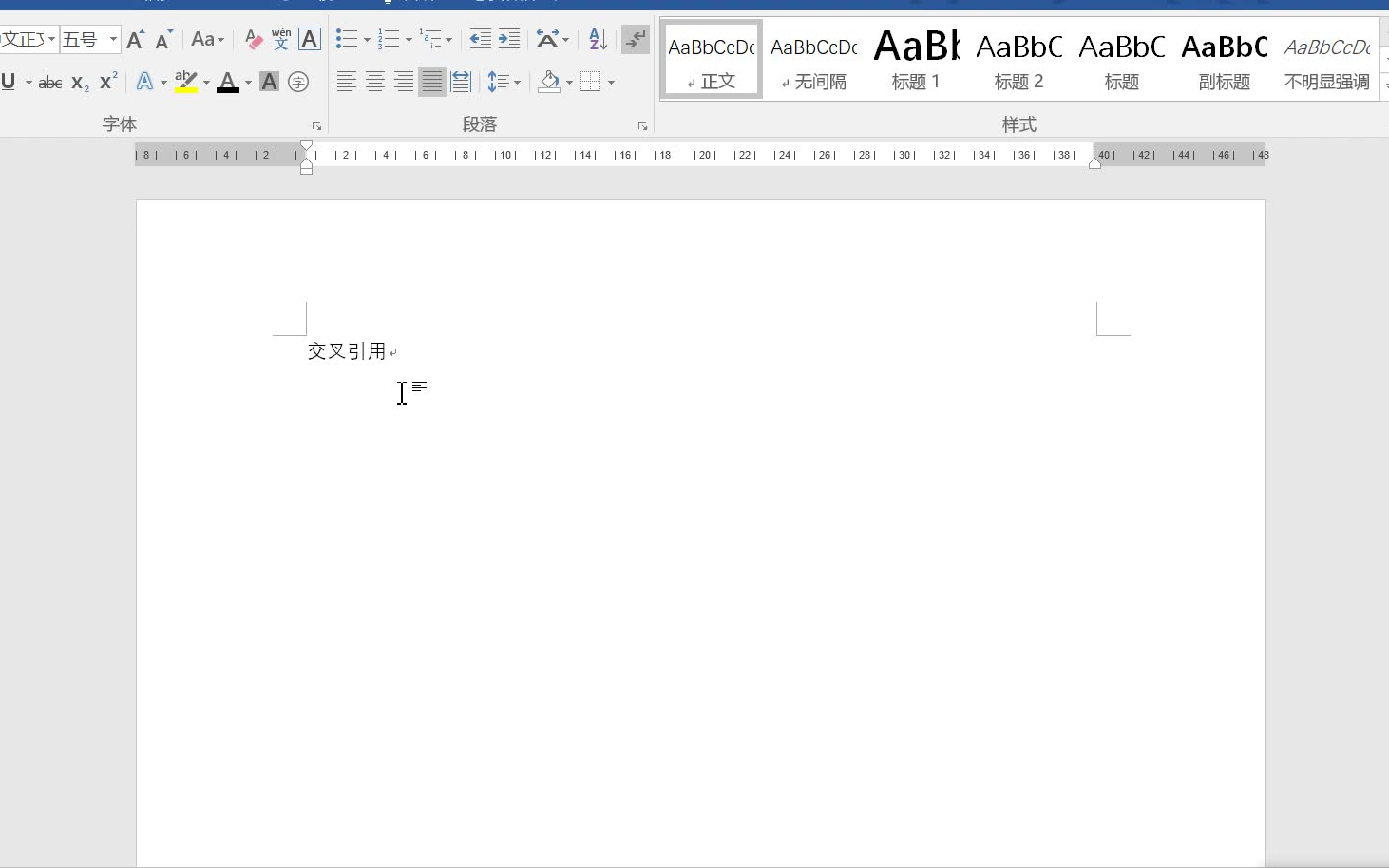Open numbering library dropdown arrow

[409, 40]
